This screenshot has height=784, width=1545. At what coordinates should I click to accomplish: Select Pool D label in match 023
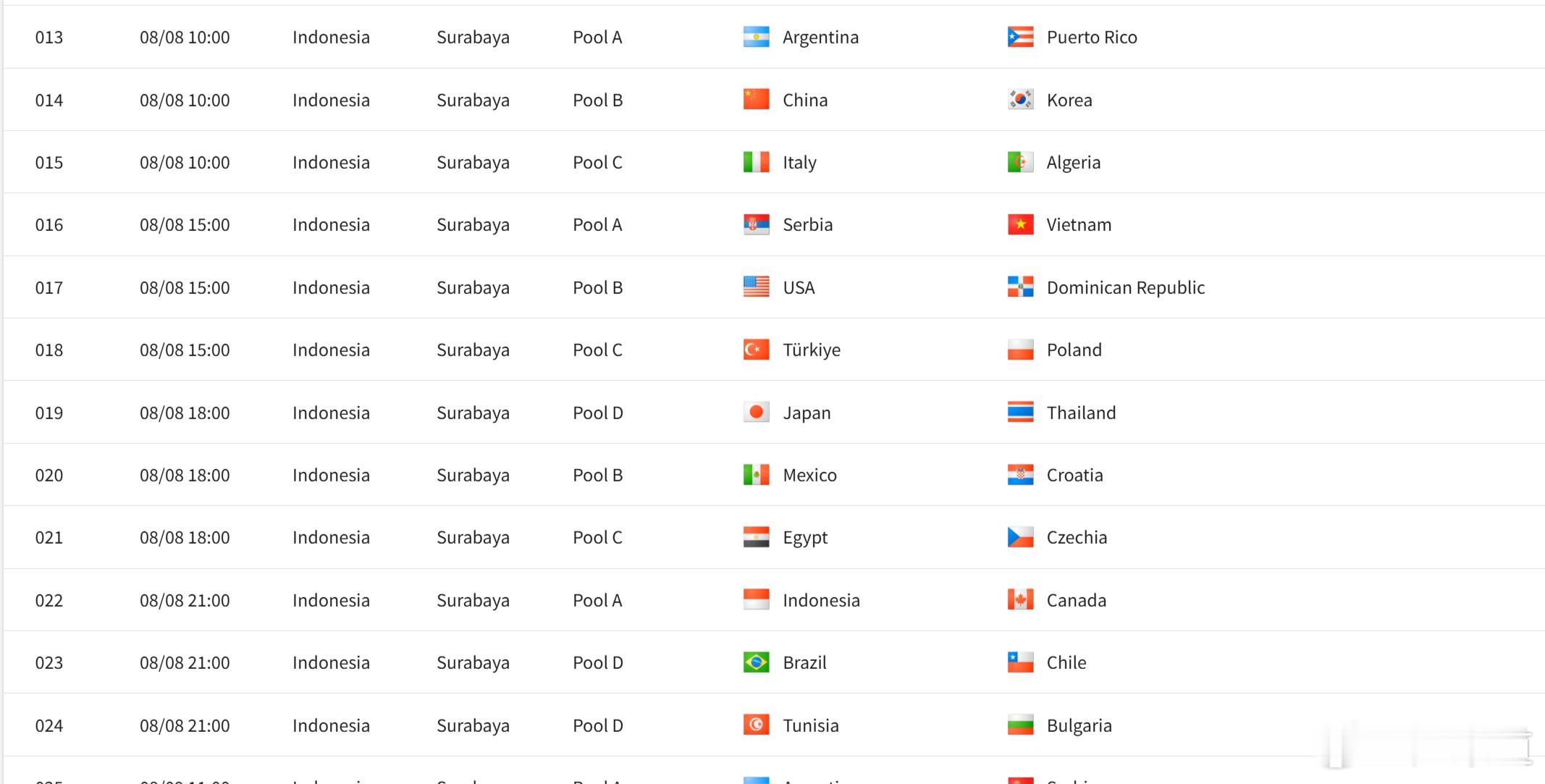tap(597, 662)
